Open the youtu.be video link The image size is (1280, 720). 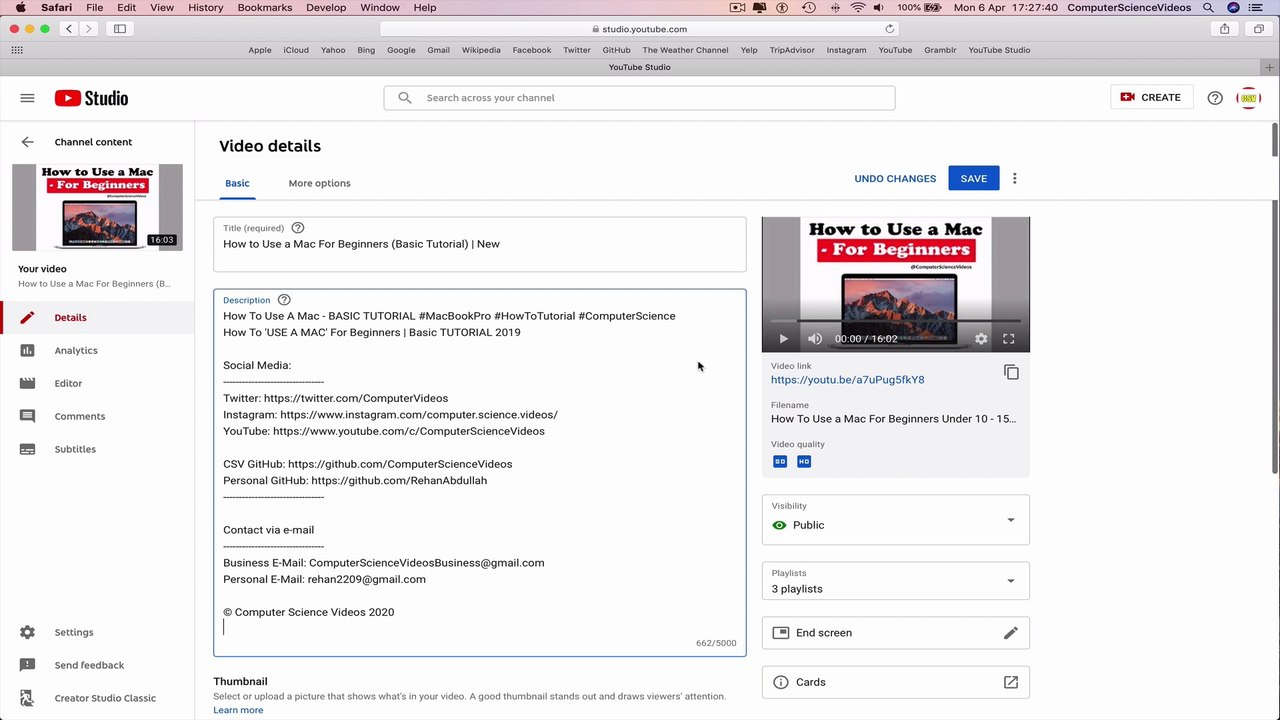847,380
